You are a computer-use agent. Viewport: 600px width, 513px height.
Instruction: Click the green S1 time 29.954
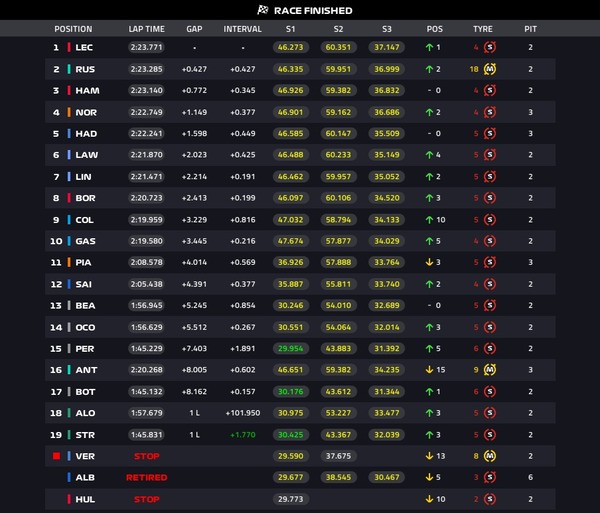[x=290, y=349]
